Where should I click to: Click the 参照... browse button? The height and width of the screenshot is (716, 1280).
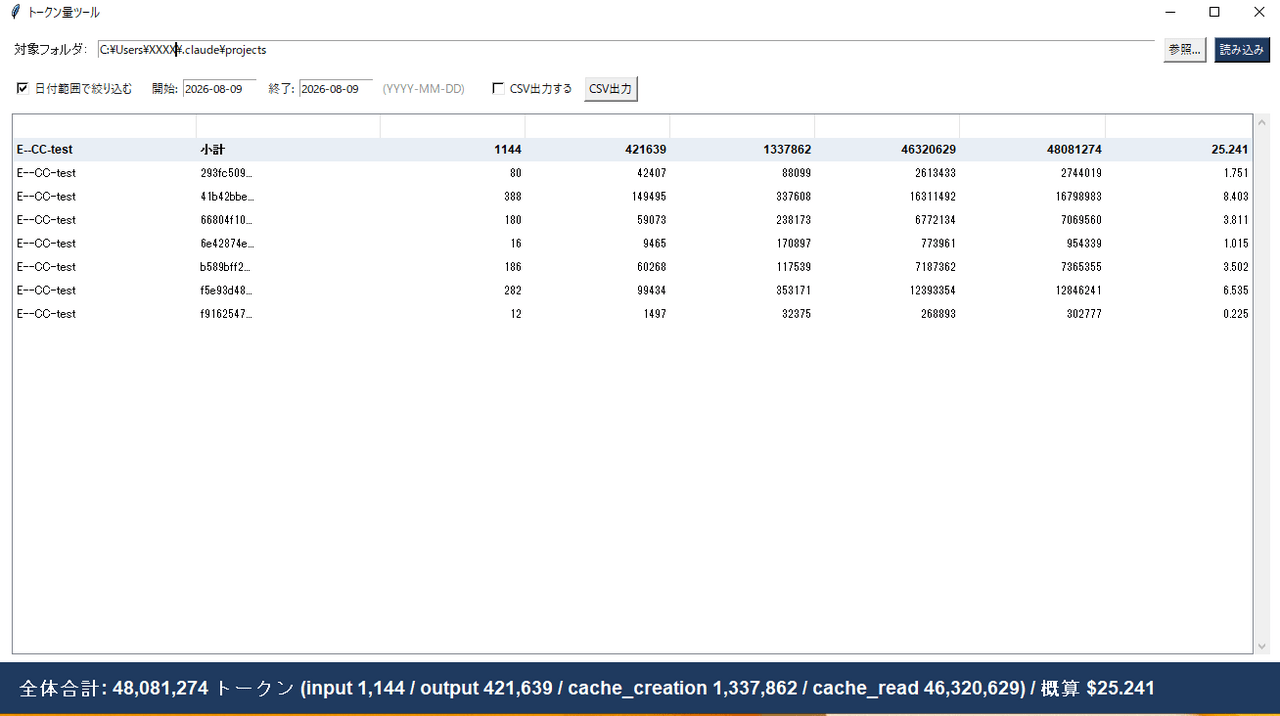[x=1185, y=50]
